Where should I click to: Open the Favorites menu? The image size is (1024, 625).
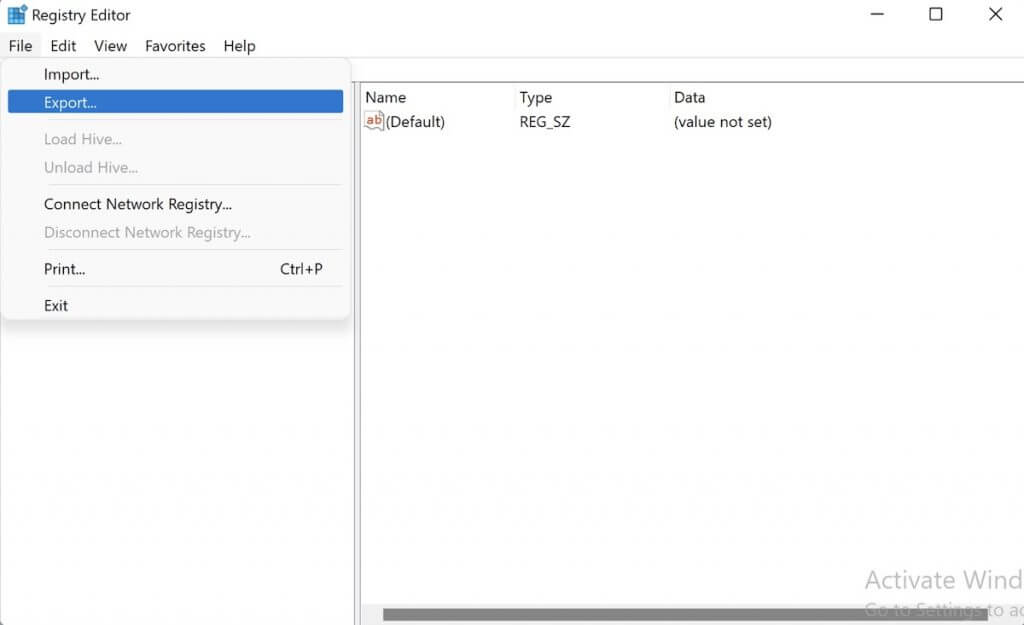175,46
